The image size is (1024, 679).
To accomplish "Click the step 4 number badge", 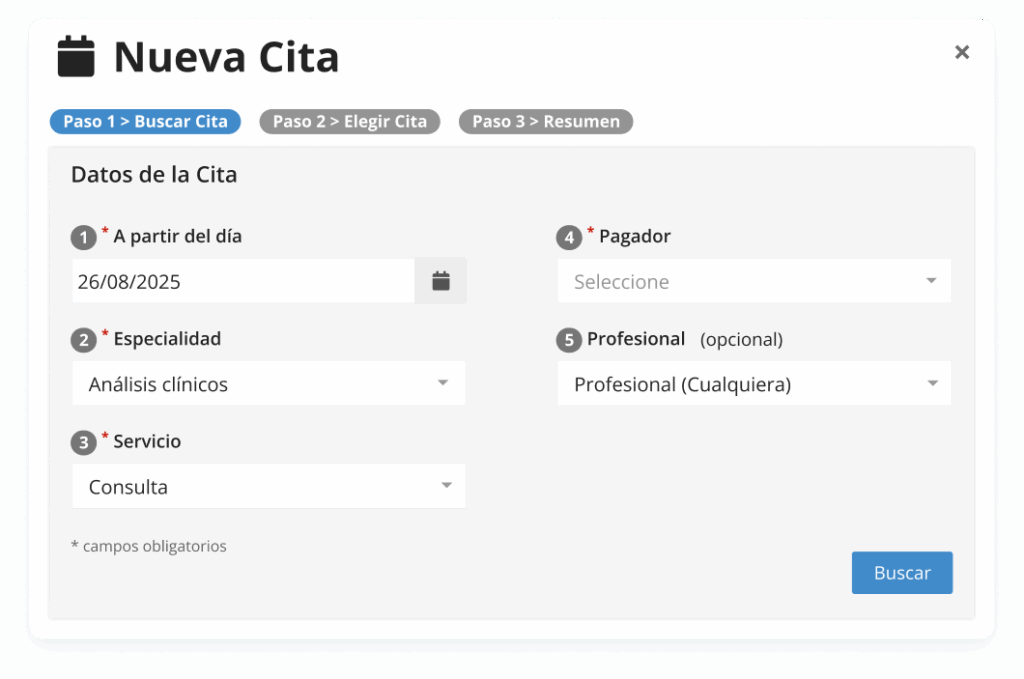I will point(568,238).
